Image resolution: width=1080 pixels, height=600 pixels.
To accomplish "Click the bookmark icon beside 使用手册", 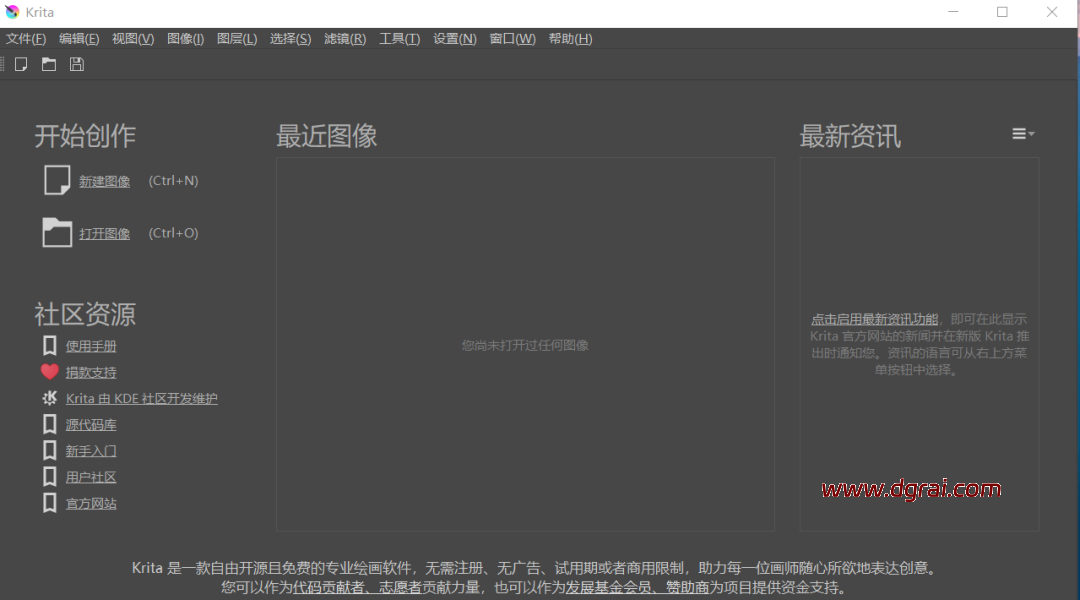I will tap(49, 346).
